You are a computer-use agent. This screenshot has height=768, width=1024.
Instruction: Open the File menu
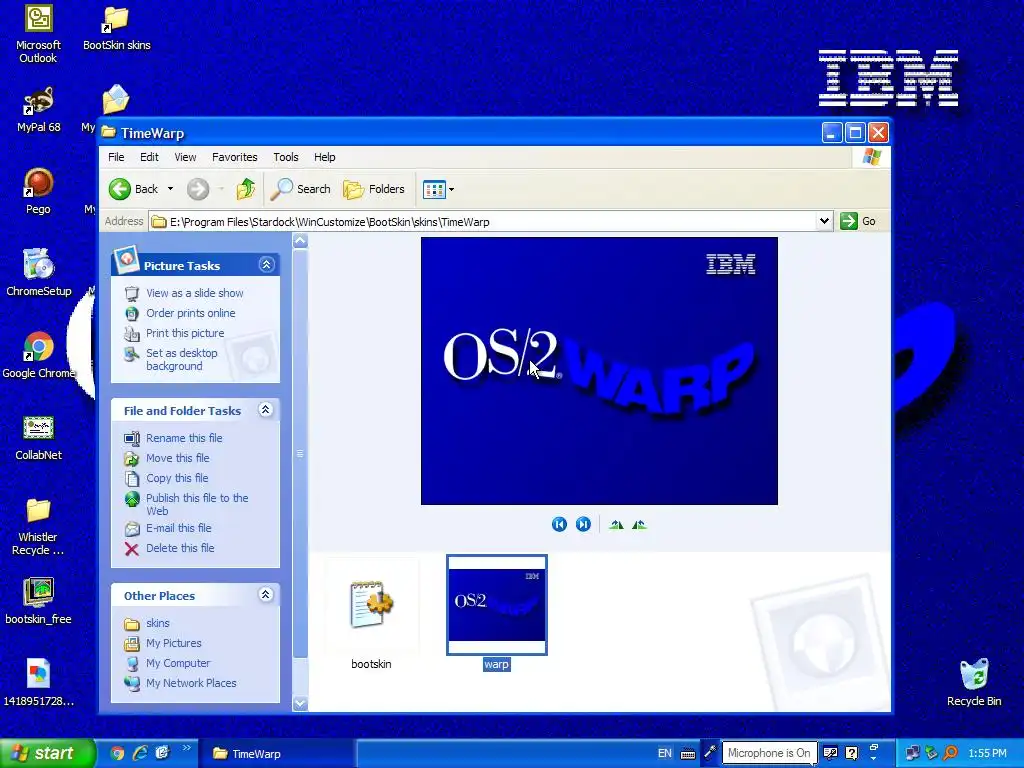(x=116, y=157)
